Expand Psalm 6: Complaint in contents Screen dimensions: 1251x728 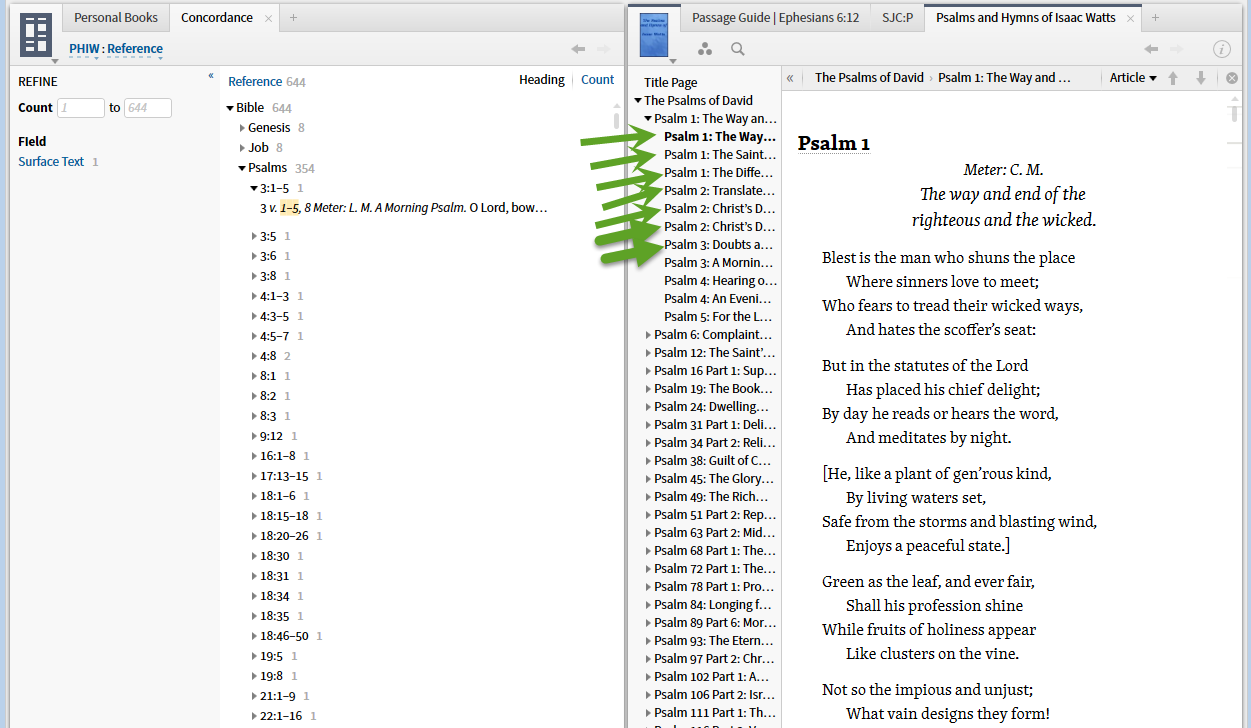point(648,335)
